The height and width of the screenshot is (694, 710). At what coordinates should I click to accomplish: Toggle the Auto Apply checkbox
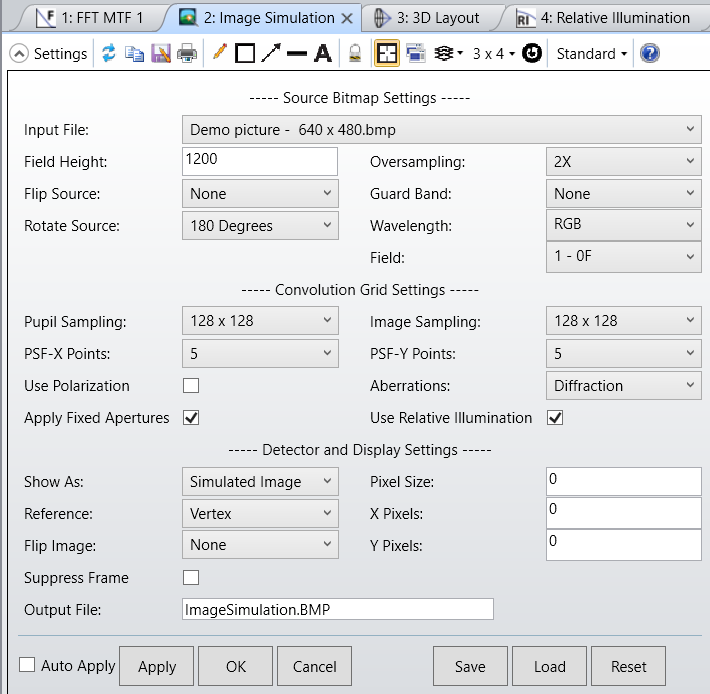[x=27, y=665]
